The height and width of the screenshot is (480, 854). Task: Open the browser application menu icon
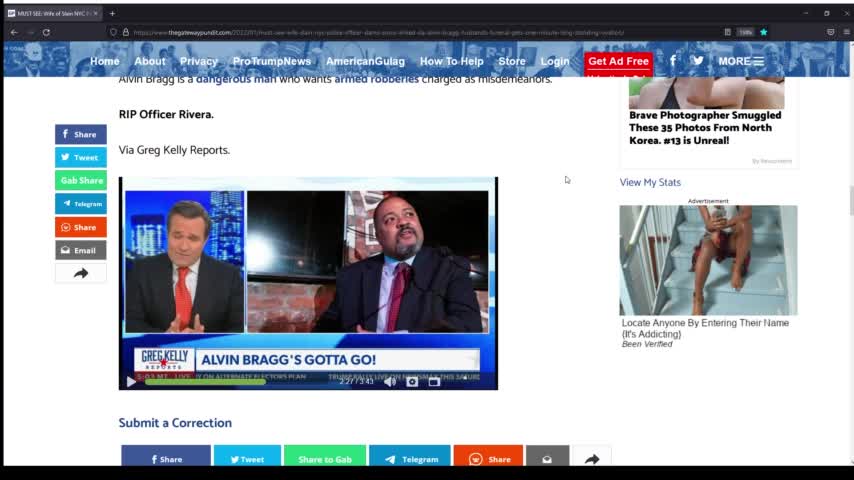click(846, 32)
